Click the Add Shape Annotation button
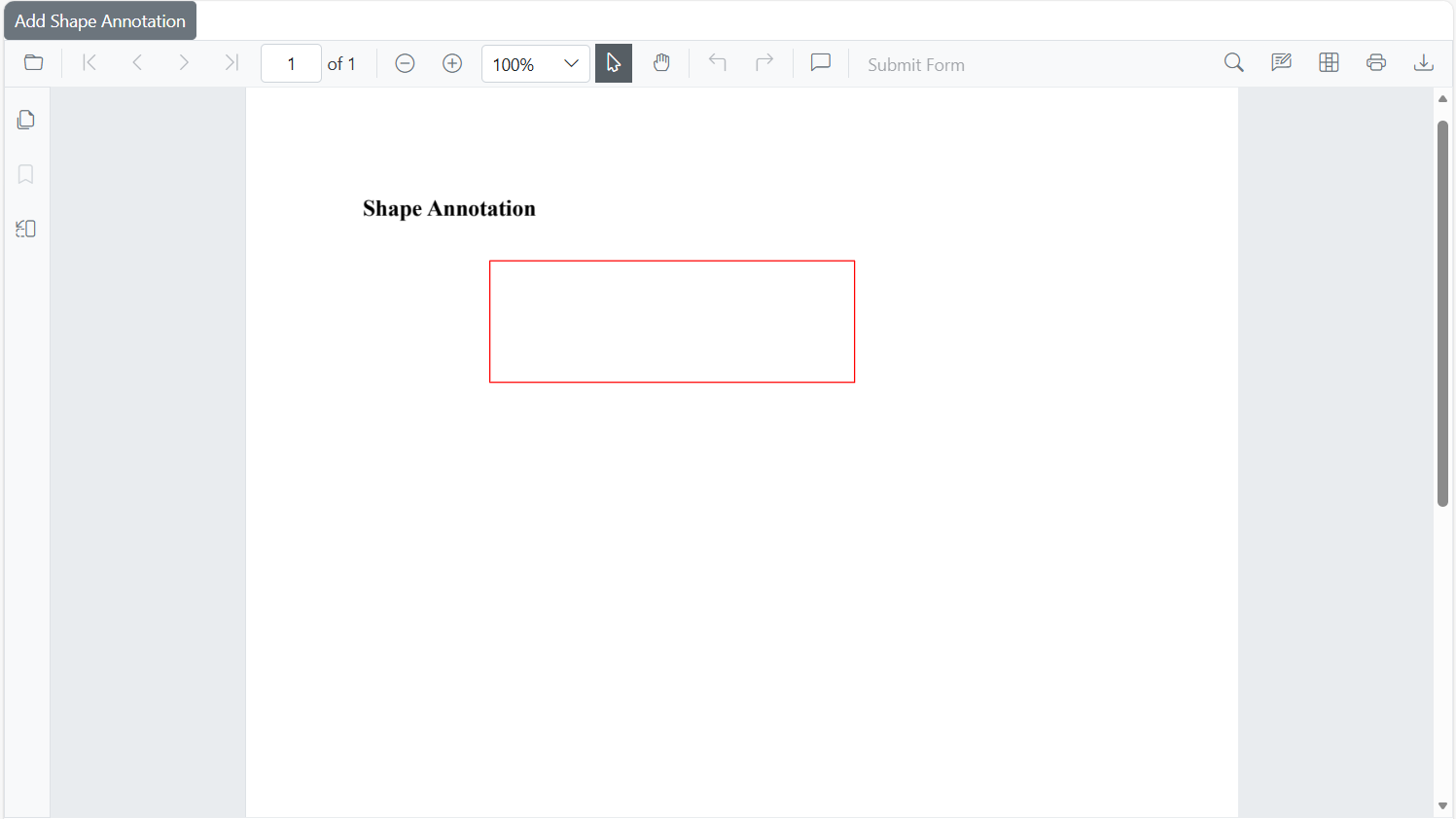The image size is (1456, 819). click(100, 21)
